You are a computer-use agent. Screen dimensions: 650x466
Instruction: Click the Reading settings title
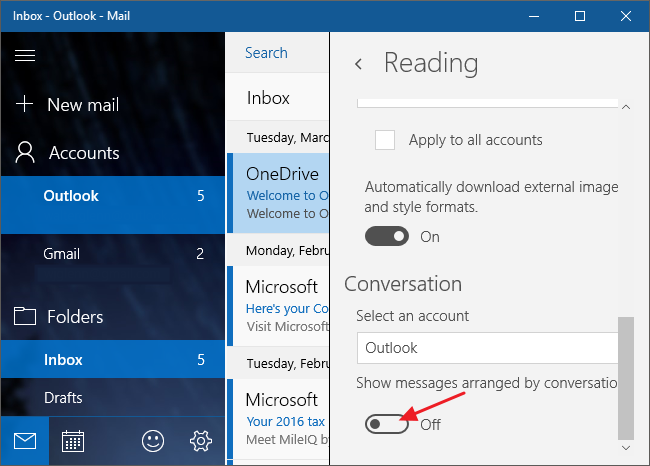click(431, 63)
